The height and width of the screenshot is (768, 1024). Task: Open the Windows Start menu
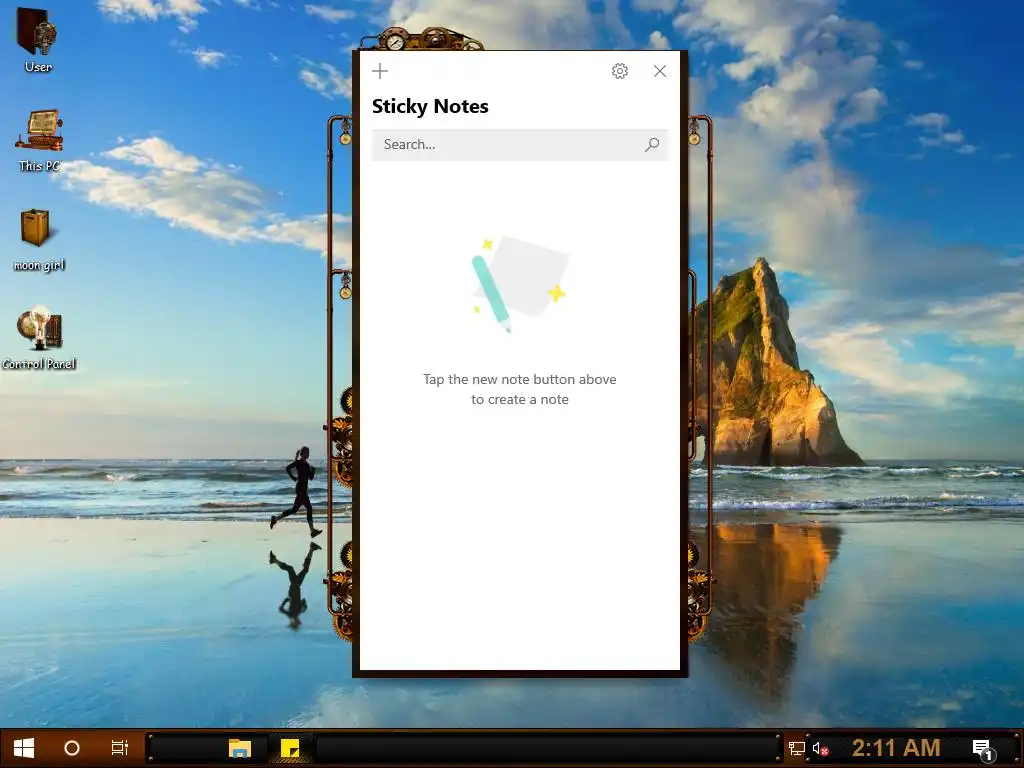24,748
